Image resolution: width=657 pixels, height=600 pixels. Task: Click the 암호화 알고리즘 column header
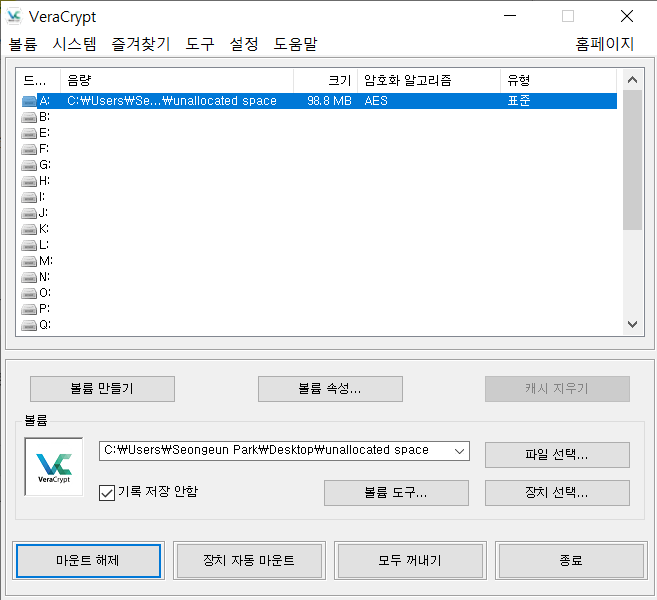(429, 80)
